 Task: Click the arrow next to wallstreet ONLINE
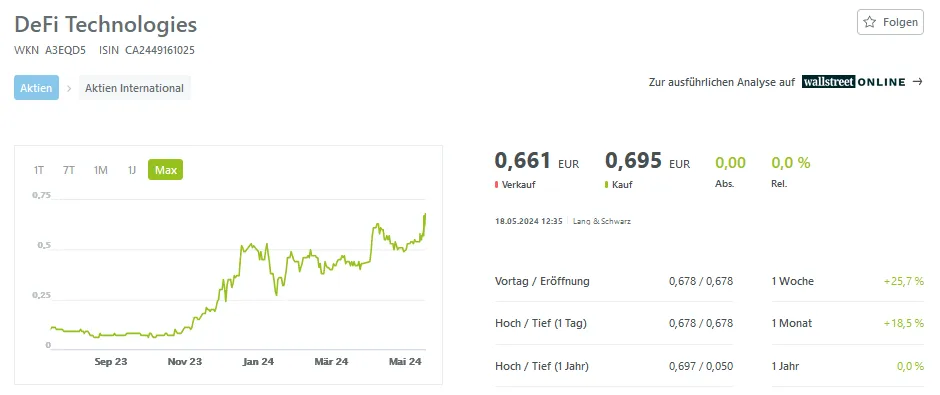tap(917, 82)
